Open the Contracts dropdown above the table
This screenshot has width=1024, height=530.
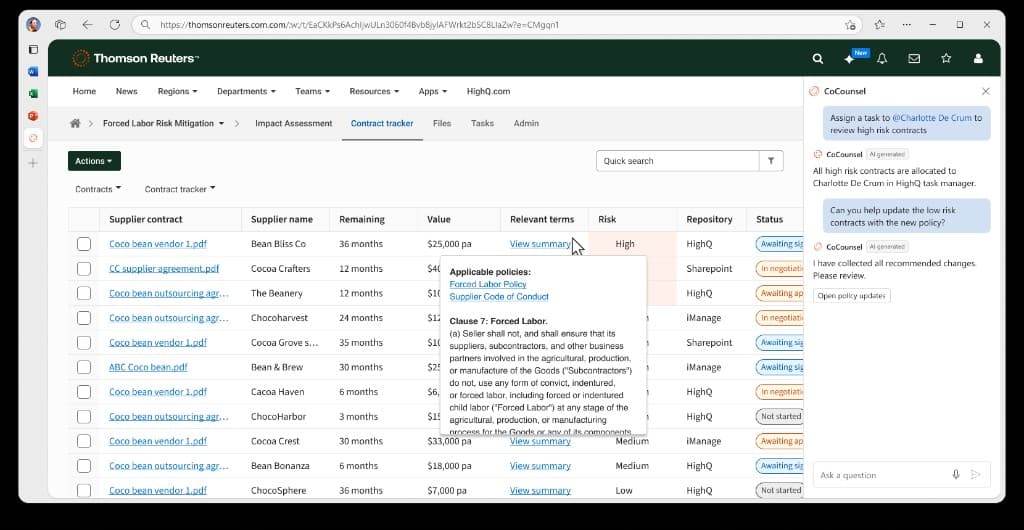point(98,189)
